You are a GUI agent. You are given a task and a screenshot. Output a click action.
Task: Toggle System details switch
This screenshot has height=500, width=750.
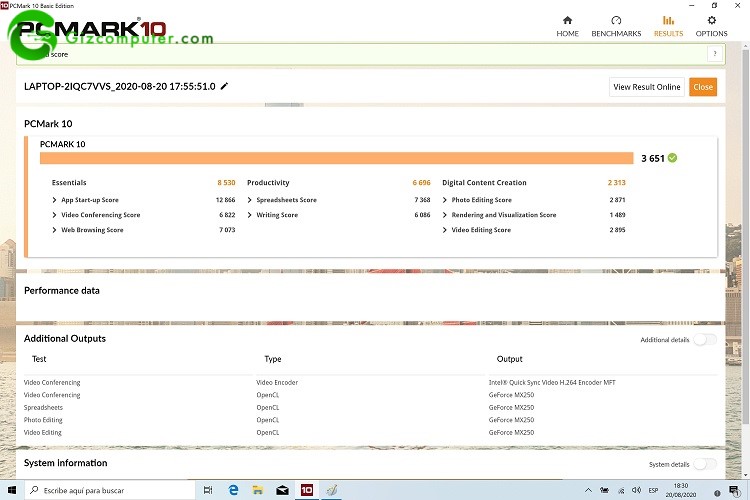(705, 464)
